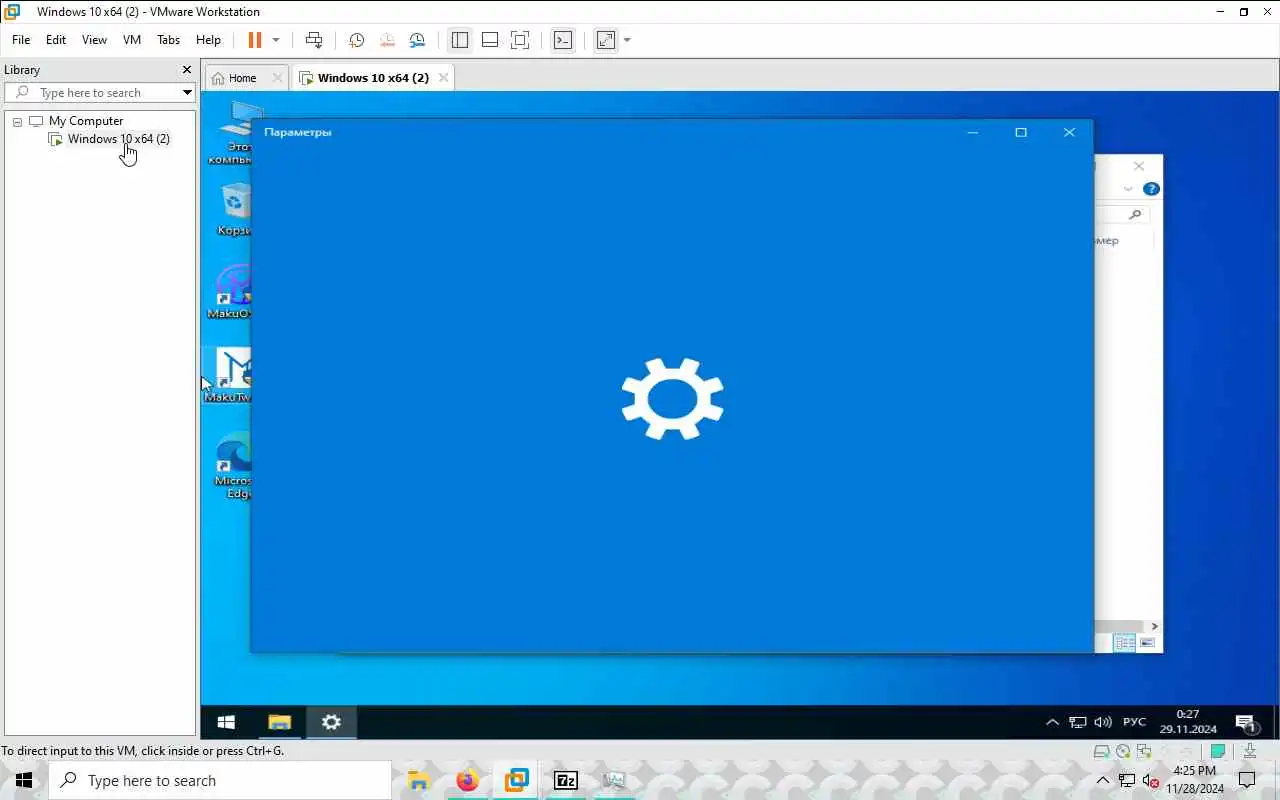
Task: Open the guest clock showing 0:27
Action: [x=1188, y=722]
